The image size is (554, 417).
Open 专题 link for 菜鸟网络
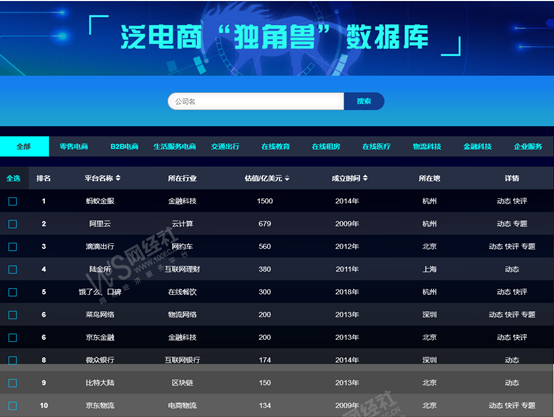(x=528, y=315)
